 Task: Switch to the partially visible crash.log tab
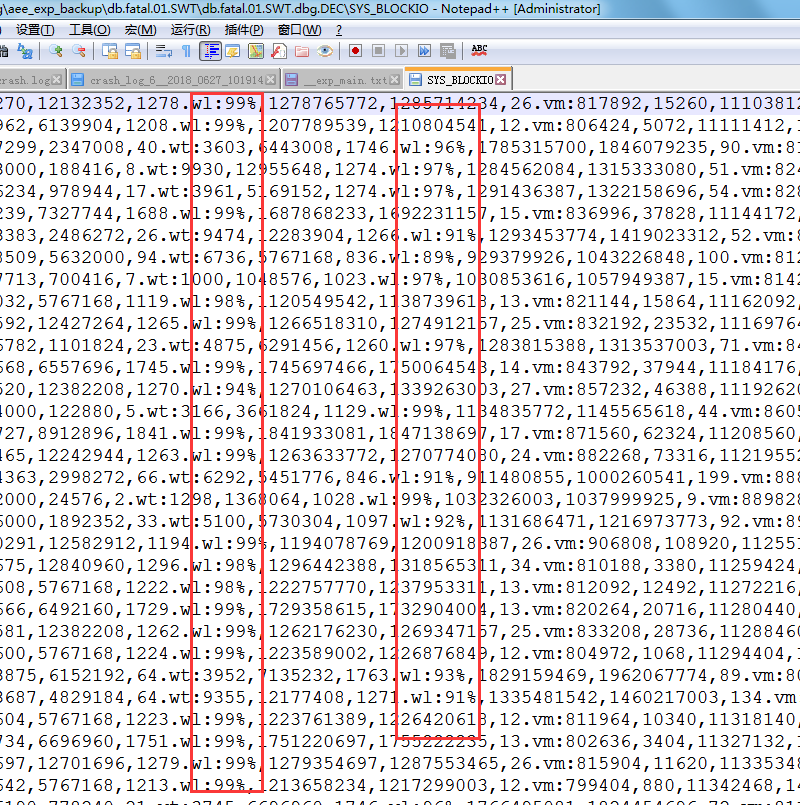pos(25,80)
